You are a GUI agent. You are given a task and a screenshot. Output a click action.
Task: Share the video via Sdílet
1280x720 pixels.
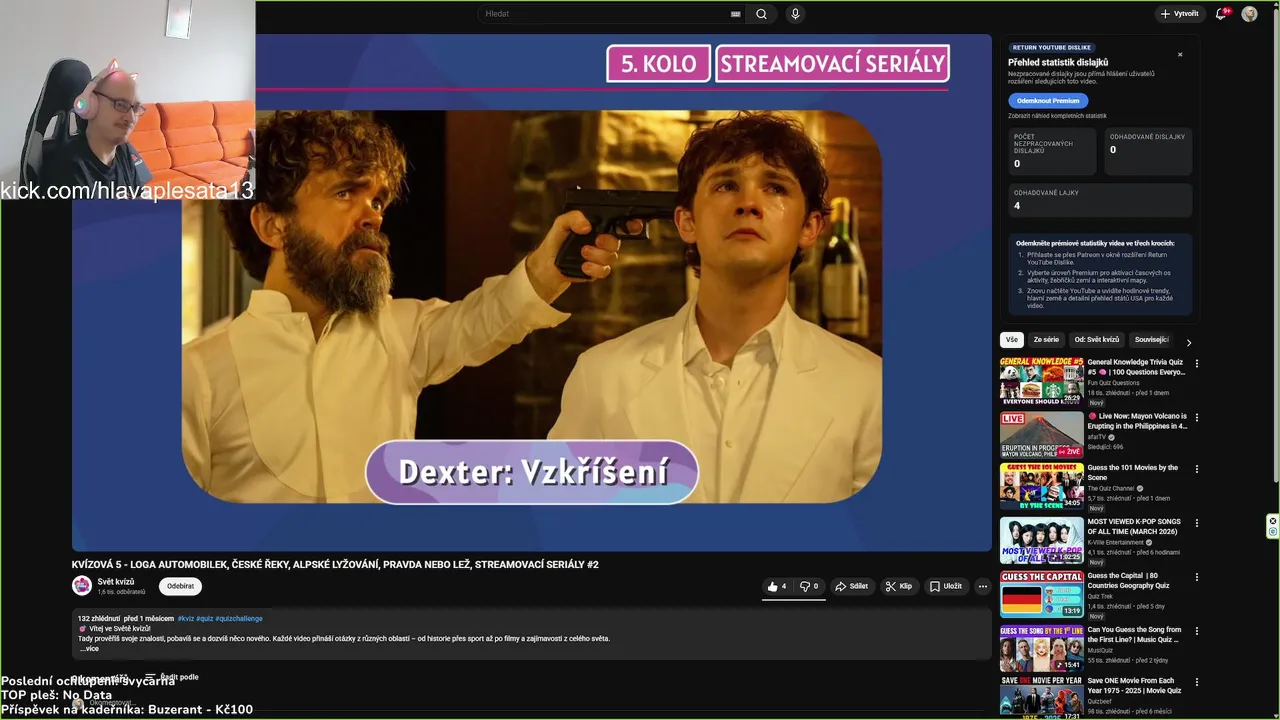tap(852, 587)
